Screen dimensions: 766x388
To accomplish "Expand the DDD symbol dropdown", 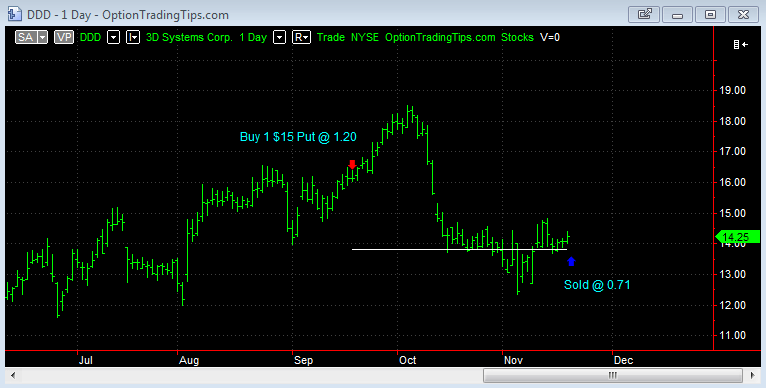I will pyautogui.click(x=113, y=37).
